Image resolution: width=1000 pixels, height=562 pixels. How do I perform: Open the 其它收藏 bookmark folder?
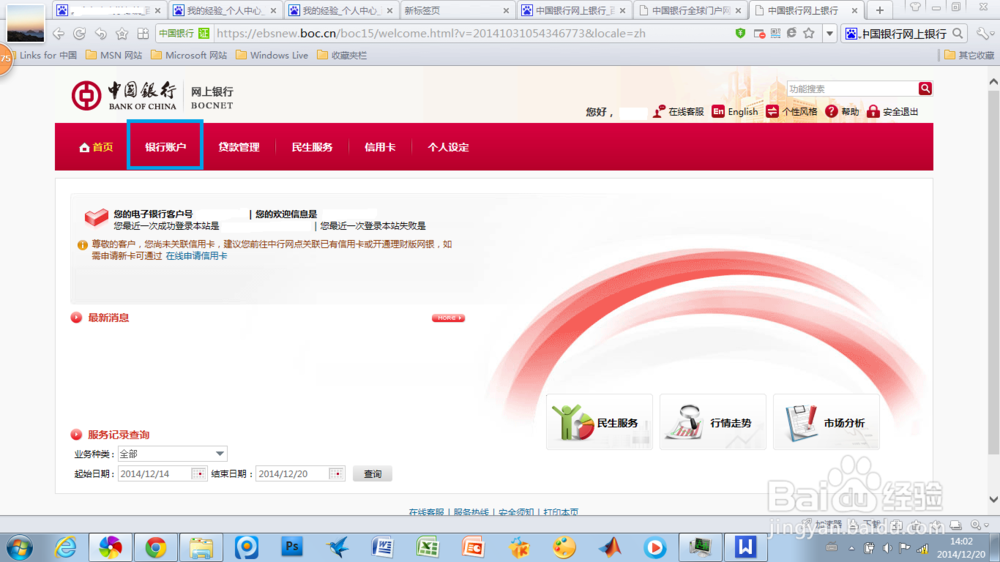[969, 55]
